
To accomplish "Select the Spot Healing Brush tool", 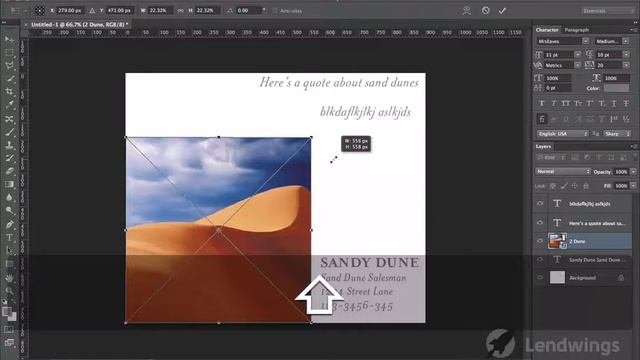I will [9, 119].
